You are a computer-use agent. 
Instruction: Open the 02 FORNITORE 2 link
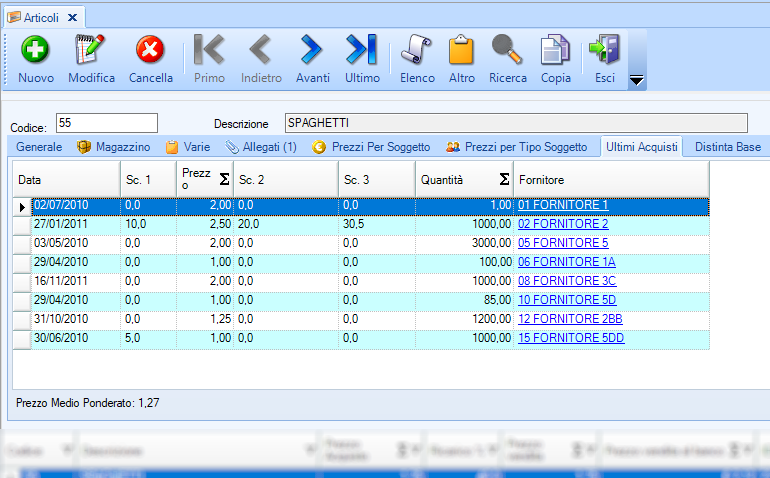563,224
